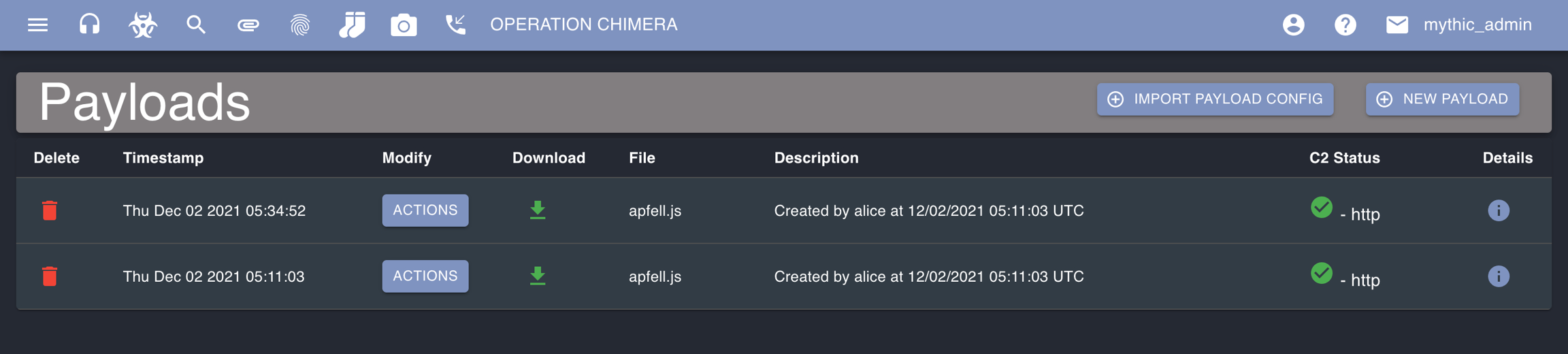The width and height of the screenshot is (1568, 354).
Task: Open the socks proxy icon
Action: 352,25
